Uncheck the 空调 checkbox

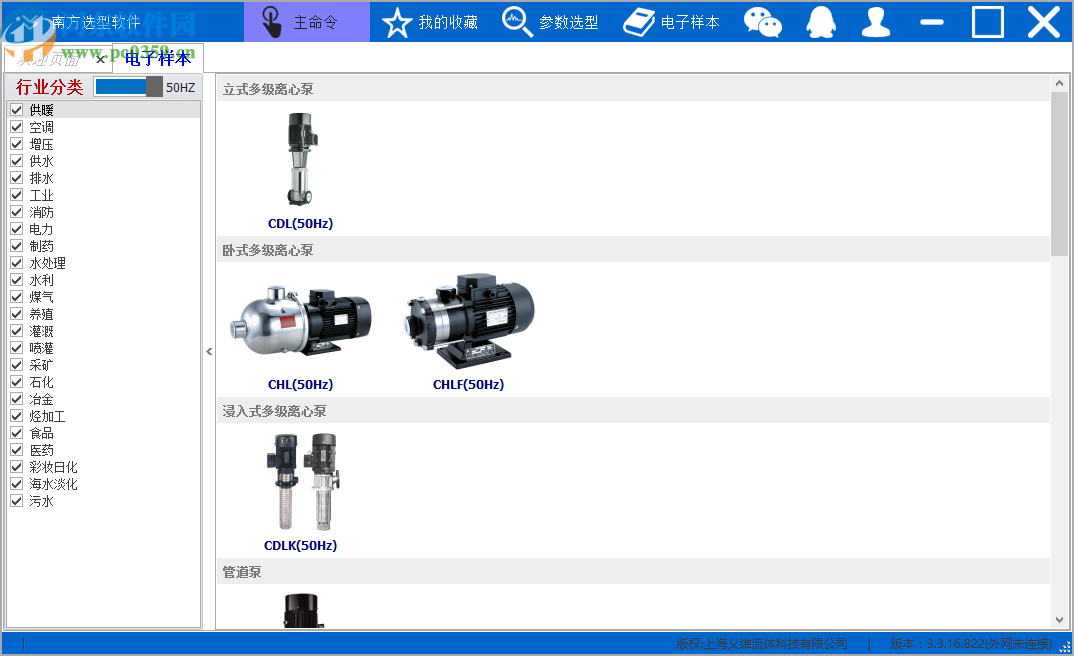coord(17,127)
